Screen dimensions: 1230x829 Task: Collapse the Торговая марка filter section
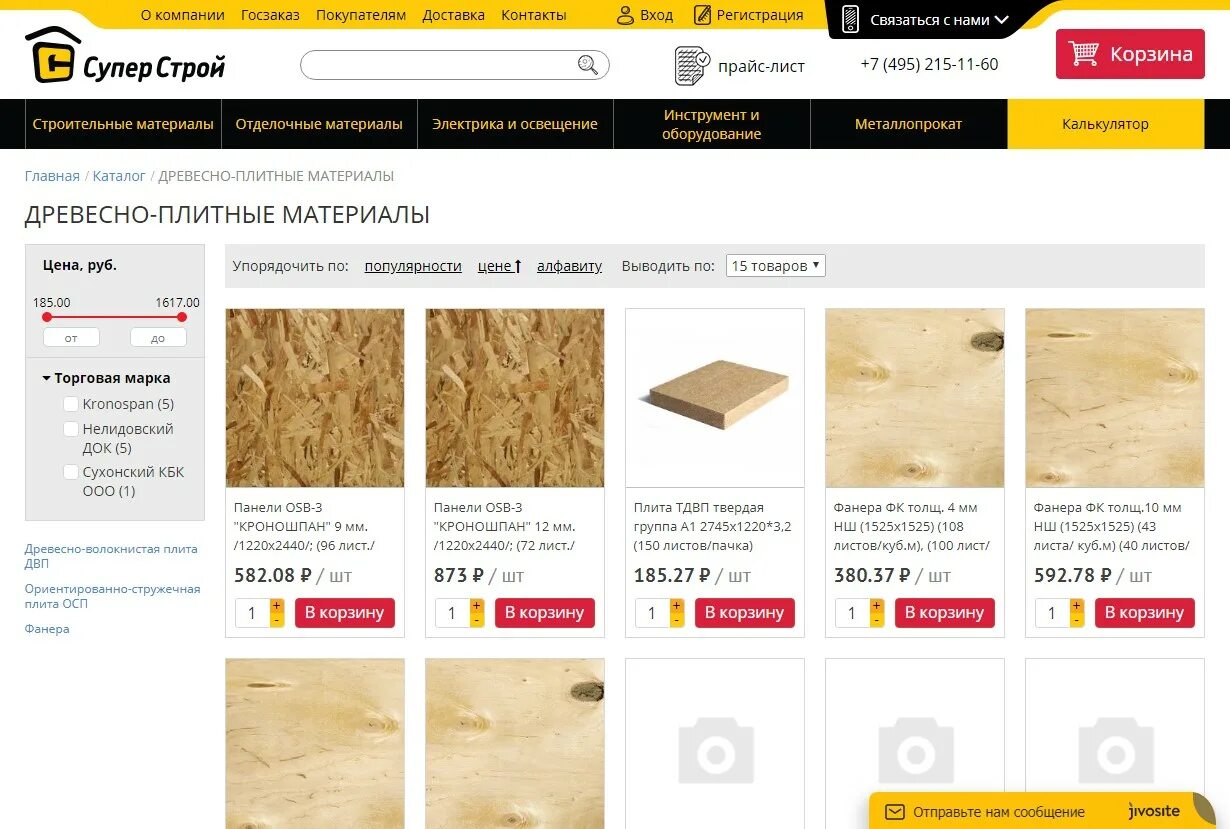[106, 378]
